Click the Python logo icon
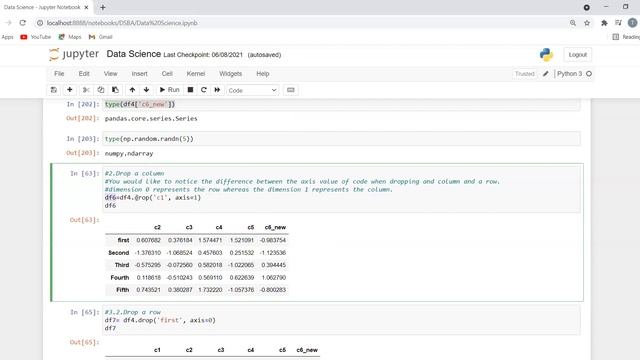Viewport: 640px width, 360px height. pos(546,55)
